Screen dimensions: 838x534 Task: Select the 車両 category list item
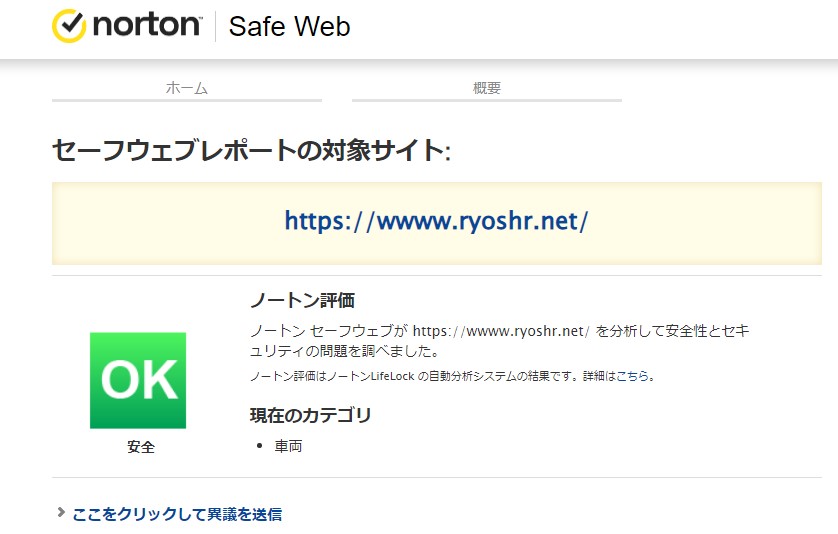tap(289, 446)
